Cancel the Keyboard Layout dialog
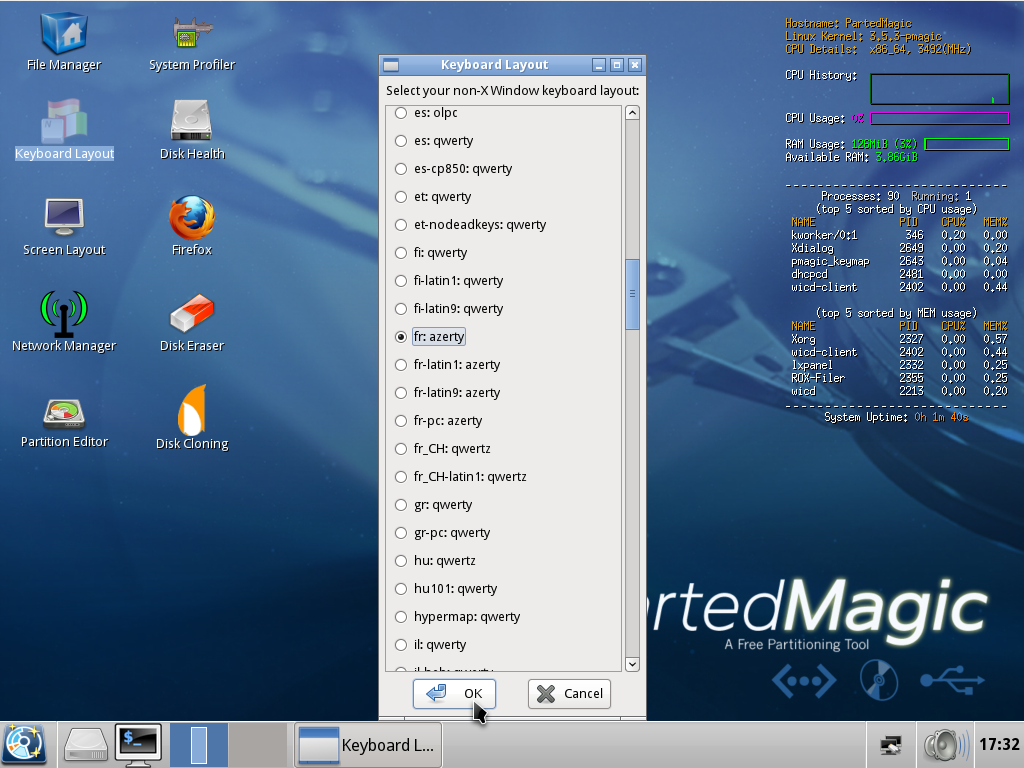This screenshot has height=768, width=1024. click(569, 694)
